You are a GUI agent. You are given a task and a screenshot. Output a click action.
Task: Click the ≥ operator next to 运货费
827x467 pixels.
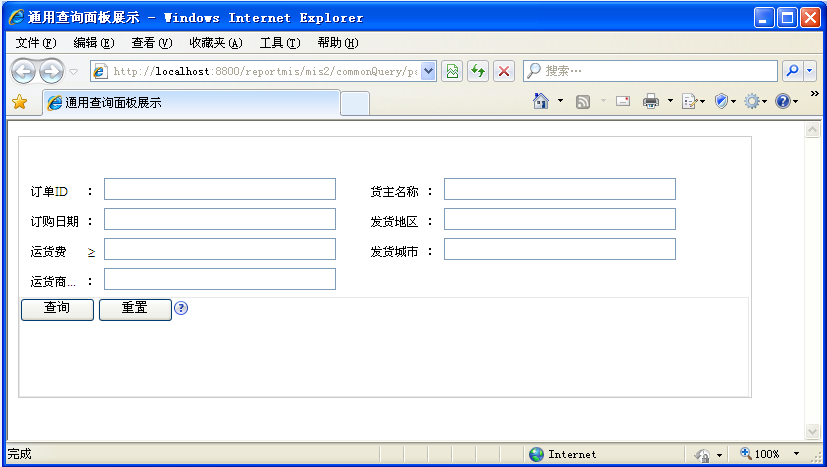[x=91, y=253]
